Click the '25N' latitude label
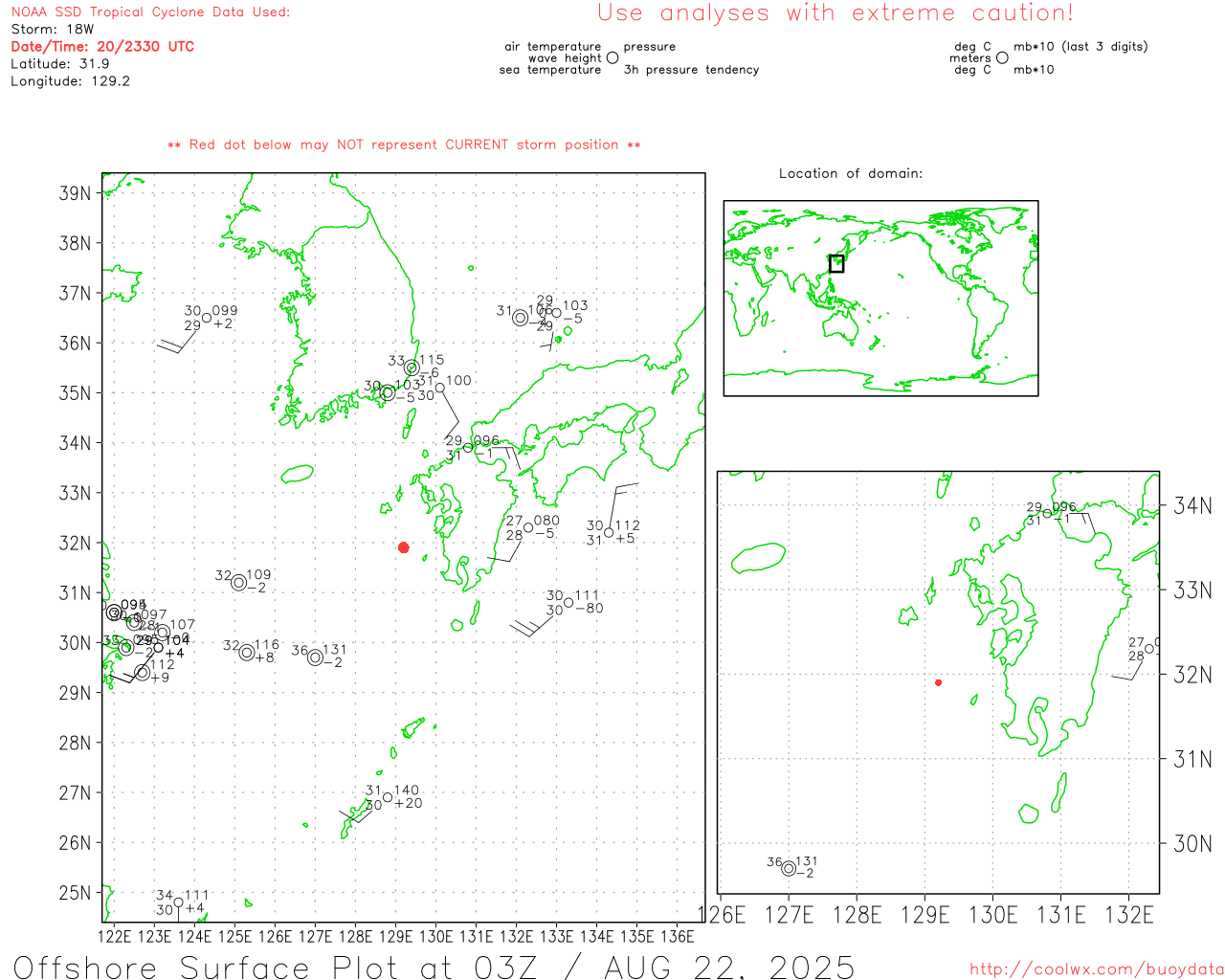The height and width of the screenshot is (980, 1225). coord(75,893)
